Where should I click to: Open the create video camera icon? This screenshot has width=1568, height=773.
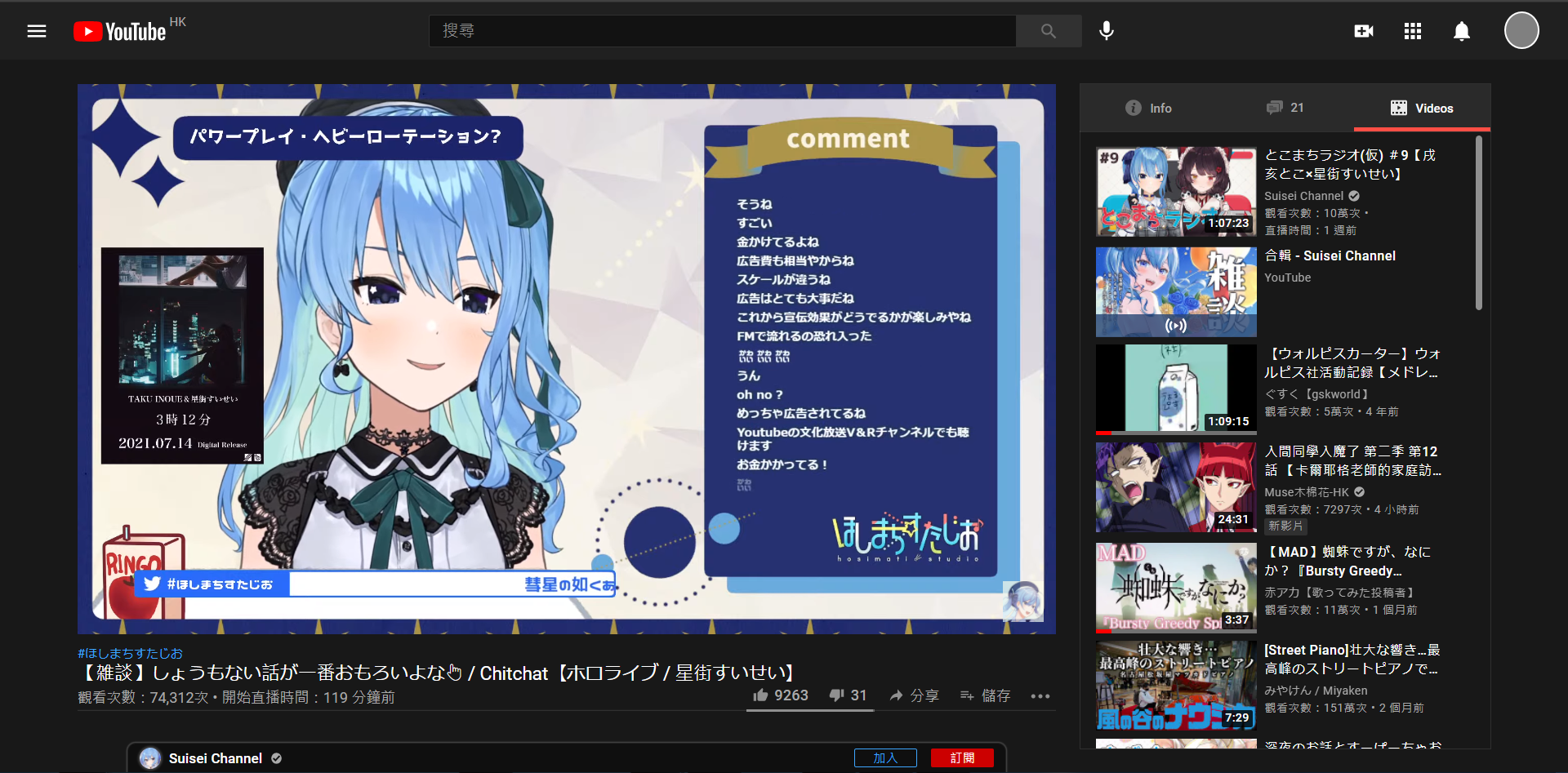pyautogui.click(x=1363, y=31)
